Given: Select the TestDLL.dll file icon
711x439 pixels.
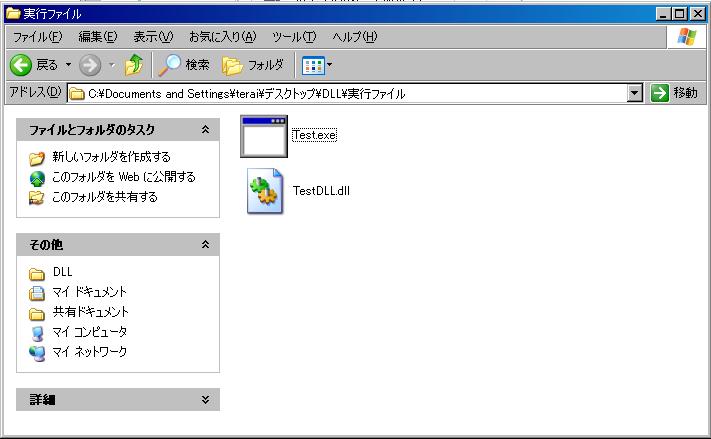Looking at the screenshot, I should (x=265, y=191).
